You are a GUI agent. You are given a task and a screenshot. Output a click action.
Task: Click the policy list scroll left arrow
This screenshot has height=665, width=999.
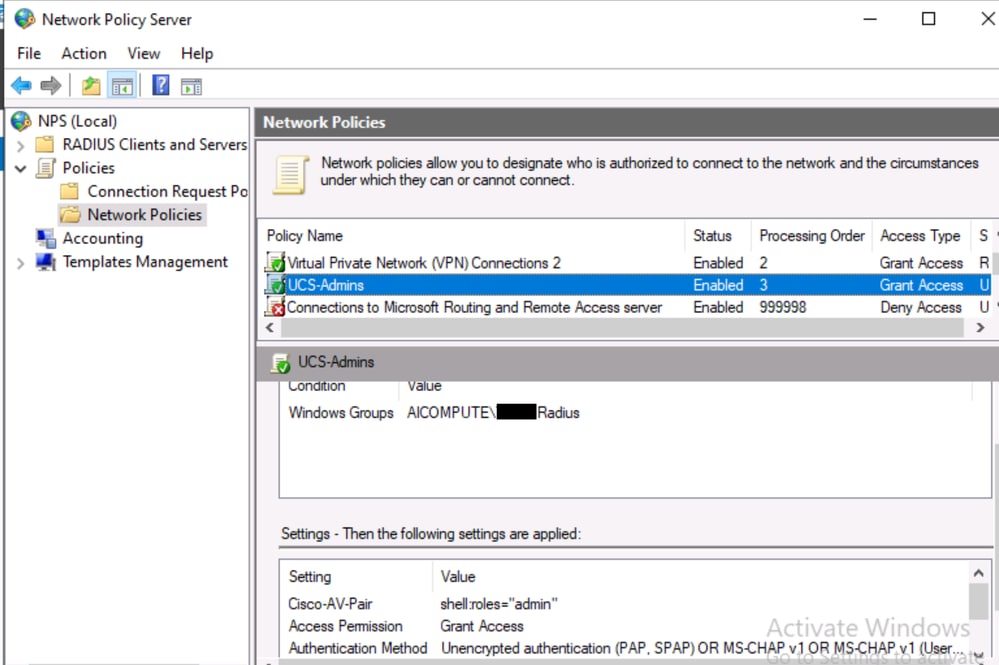point(270,327)
